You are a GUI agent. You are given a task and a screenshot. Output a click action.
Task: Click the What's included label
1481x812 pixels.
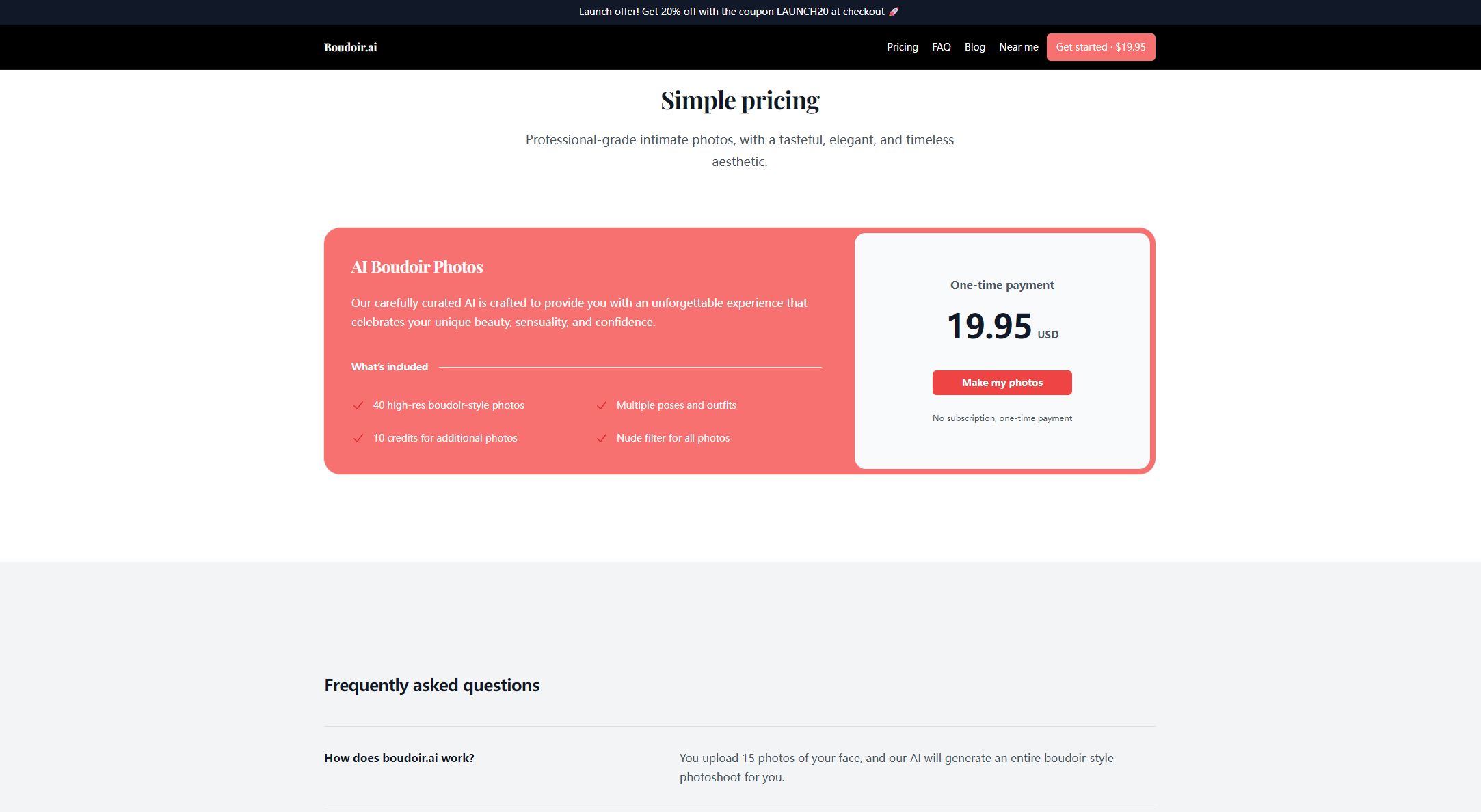[390, 367]
